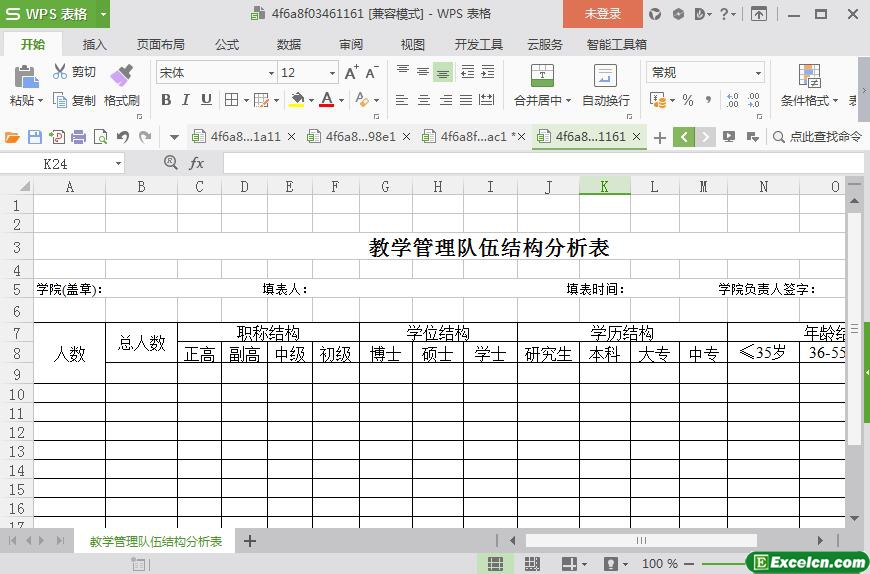Align text to top

403,72
